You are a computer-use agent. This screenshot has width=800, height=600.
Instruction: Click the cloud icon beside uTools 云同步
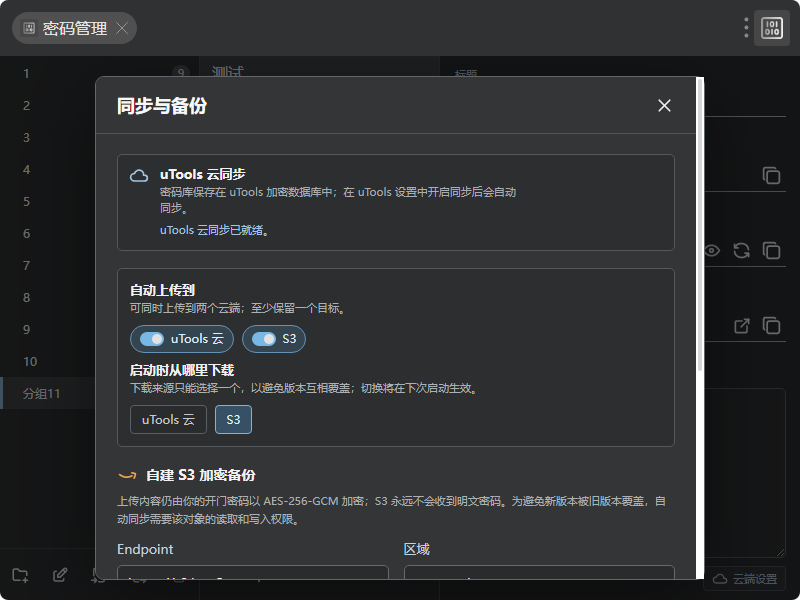139,176
